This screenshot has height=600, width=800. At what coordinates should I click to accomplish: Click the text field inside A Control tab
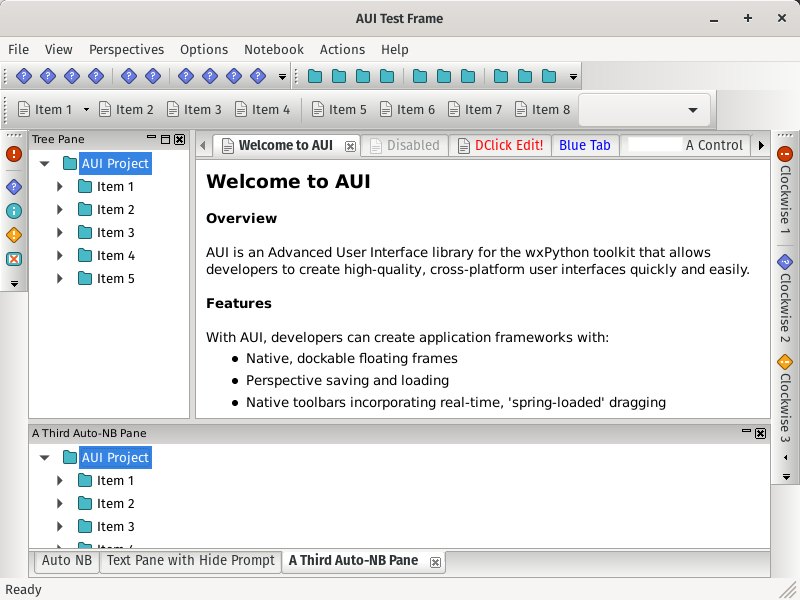pos(655,145)
